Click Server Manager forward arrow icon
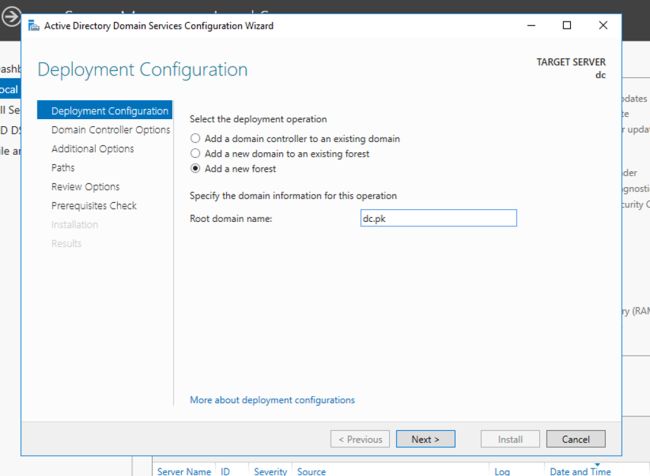Image resolution: width=650 pixels, height=476 pixels. [x=11, y=17]
